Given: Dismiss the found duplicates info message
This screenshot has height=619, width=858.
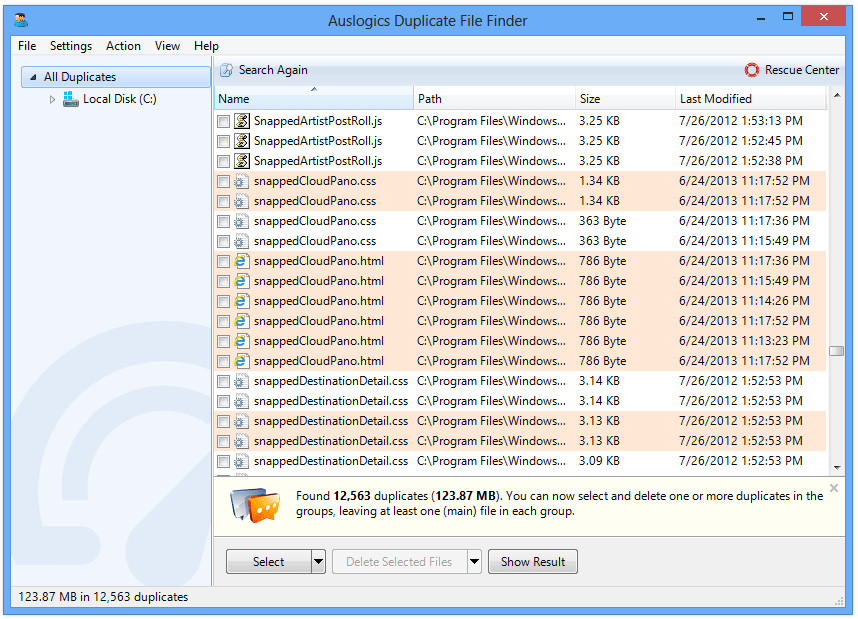Looking at the screenshot, I should pos(833,488).
